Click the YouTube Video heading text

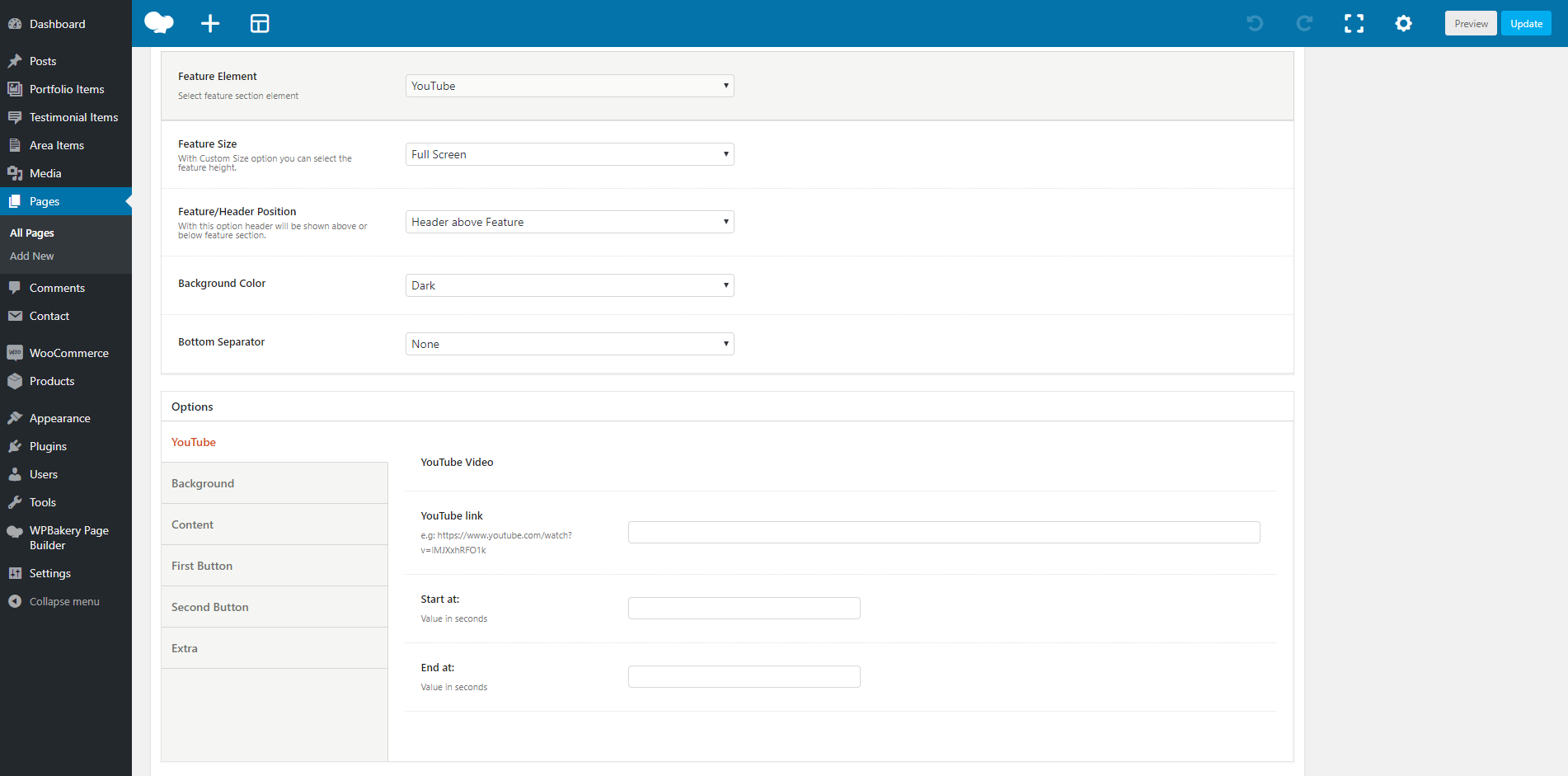coord(457,462)
